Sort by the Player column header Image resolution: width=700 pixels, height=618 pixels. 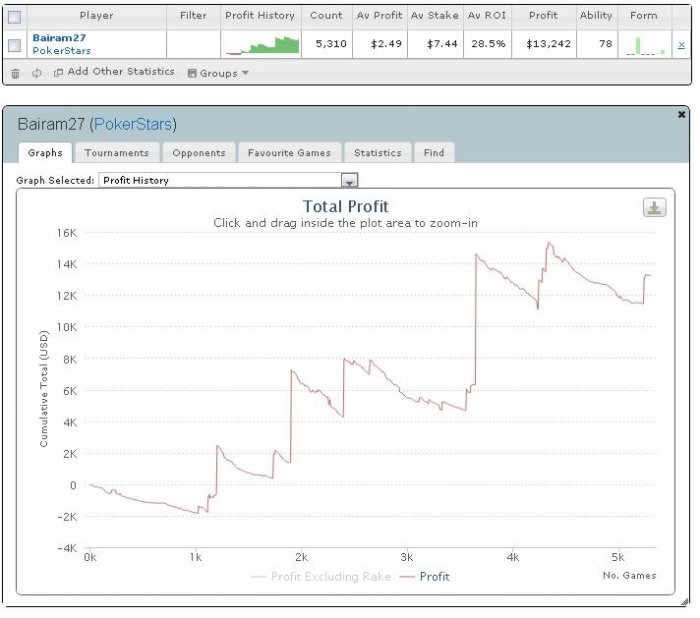pos(96,16)
